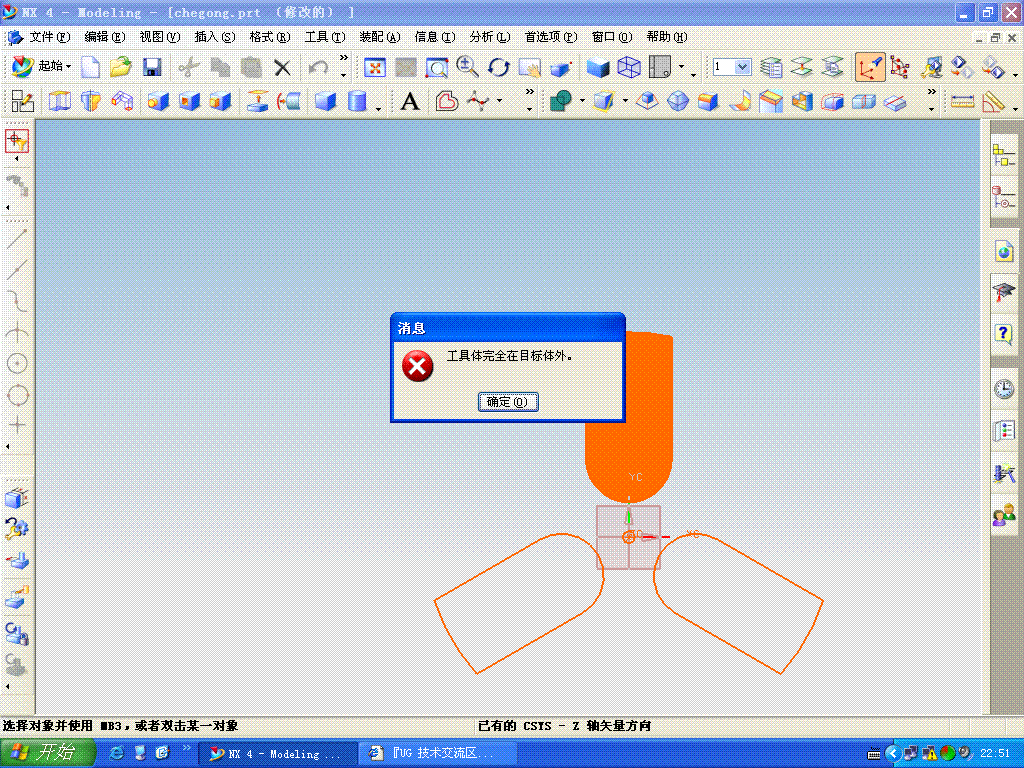Open Assembly Navigator side tab
Image resolution: width=1024 pixels, height=768 pixels.
pos(1004,155)
